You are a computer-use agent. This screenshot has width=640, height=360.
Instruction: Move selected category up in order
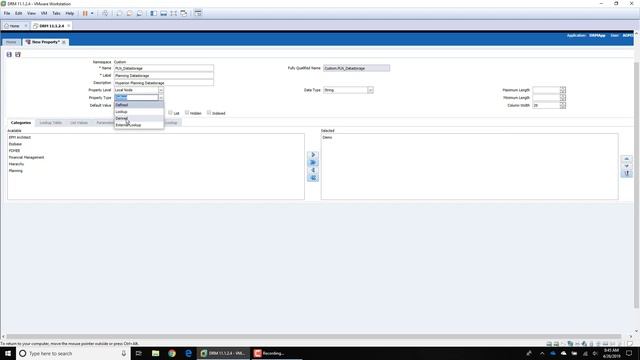pos(627,158)
